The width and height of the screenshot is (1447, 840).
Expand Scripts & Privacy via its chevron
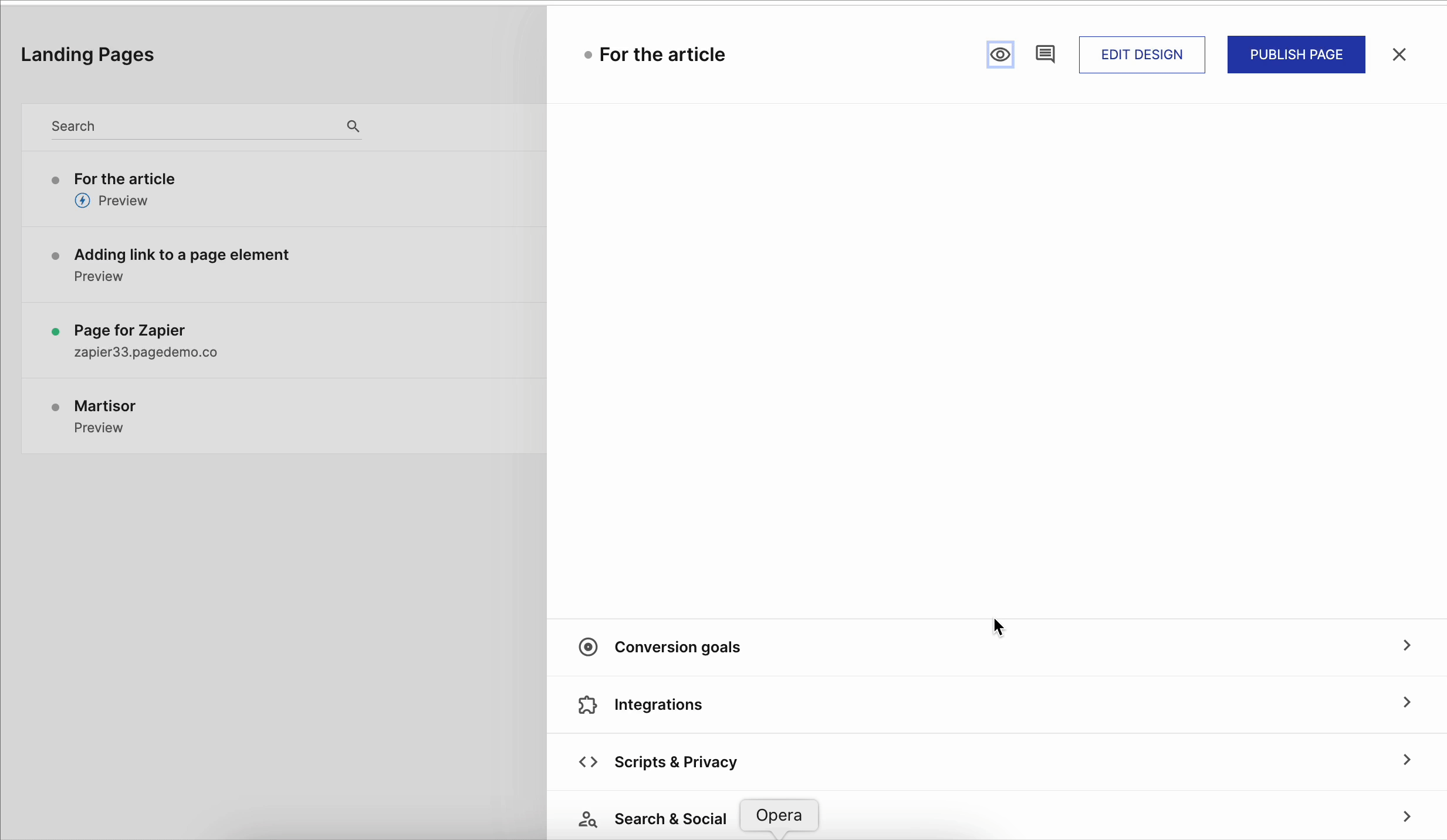click(x=1407, y=760)
